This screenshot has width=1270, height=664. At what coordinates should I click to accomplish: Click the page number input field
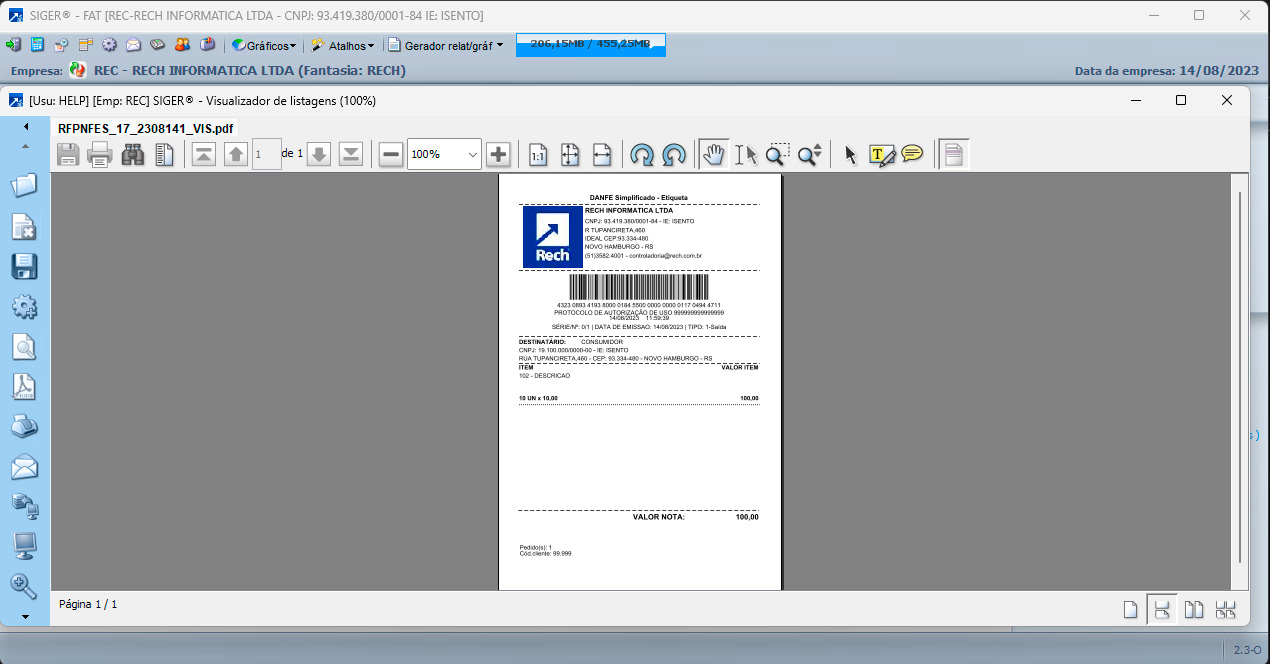(266, 154)
